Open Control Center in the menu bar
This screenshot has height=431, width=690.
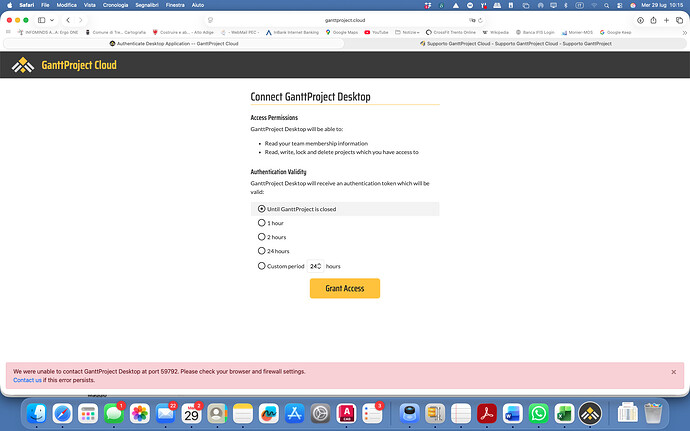pyautogui.click(x=620, y=5)
